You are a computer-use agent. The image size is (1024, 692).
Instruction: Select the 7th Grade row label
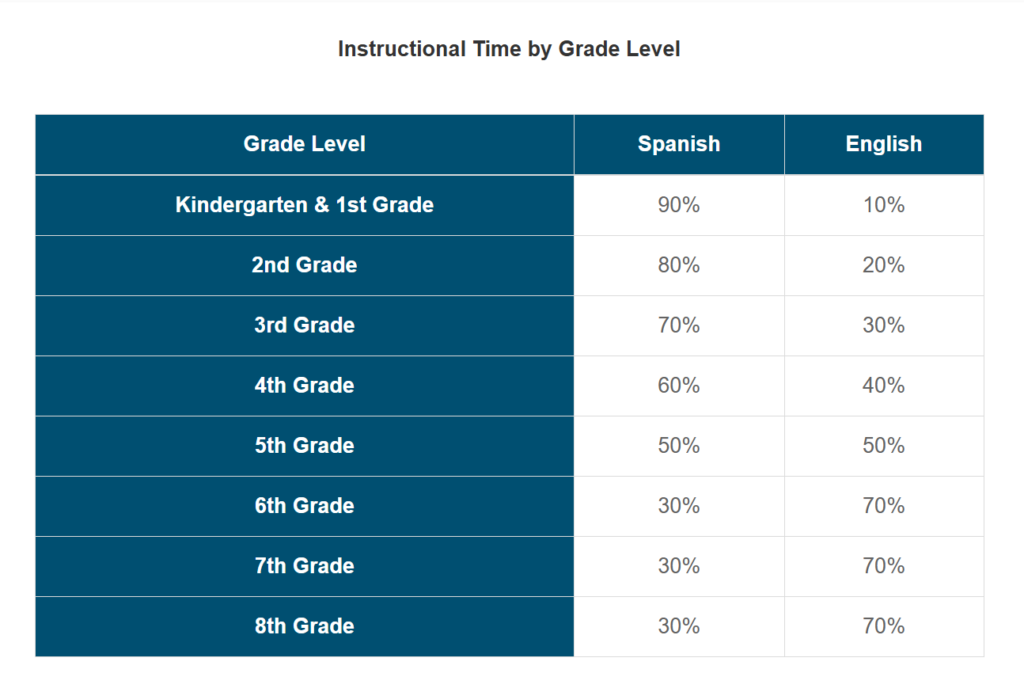(x=304, y=566)
